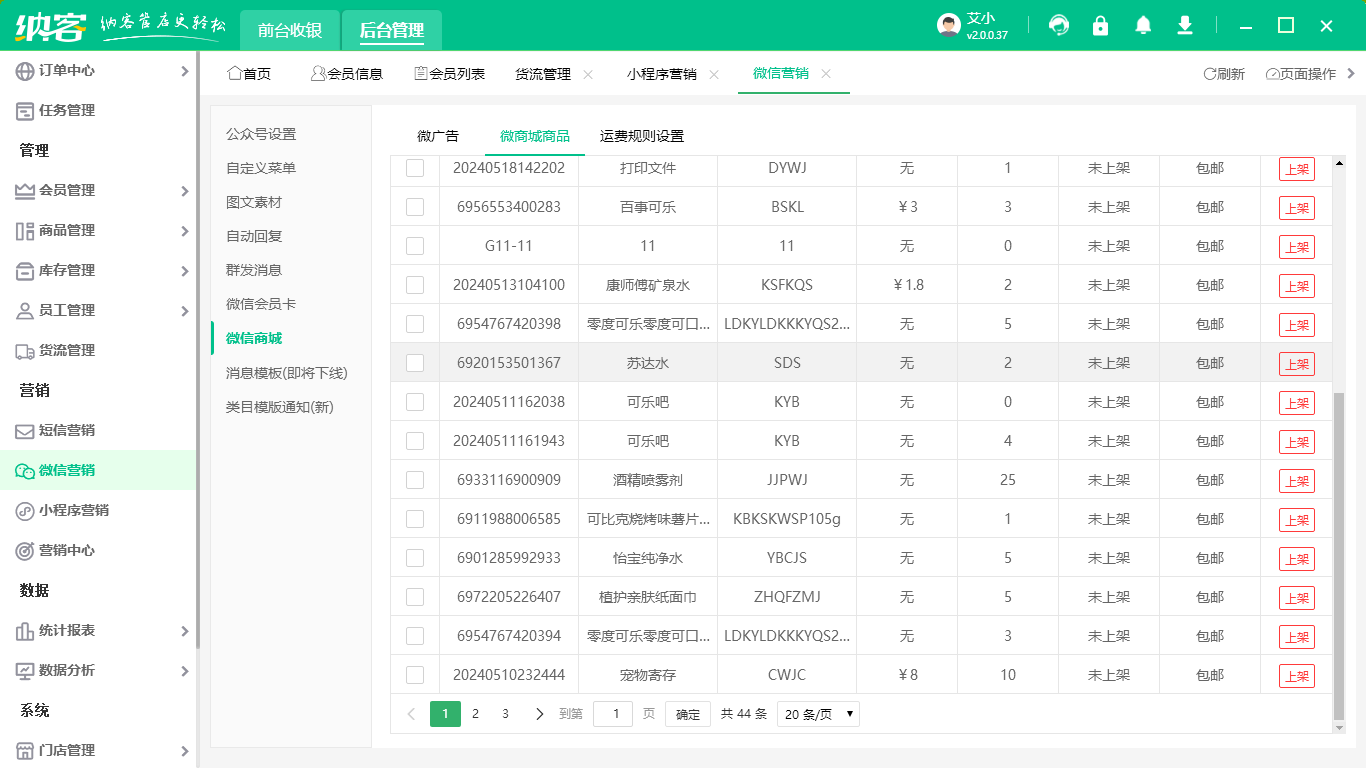Open 微信会员卡 in the side menu
The height and width of the screenshot is (768, 1366).
click(x=261, y=304)
